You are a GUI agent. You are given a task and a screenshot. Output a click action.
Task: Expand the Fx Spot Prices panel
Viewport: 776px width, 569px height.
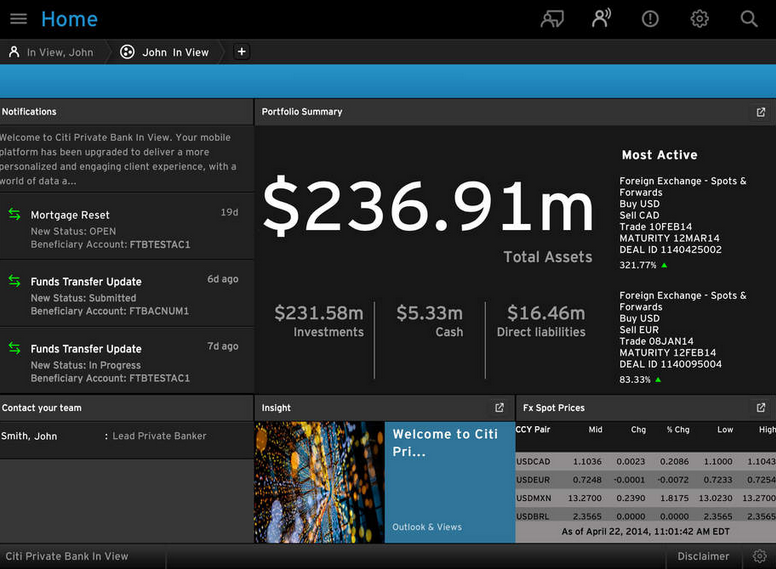761,408
